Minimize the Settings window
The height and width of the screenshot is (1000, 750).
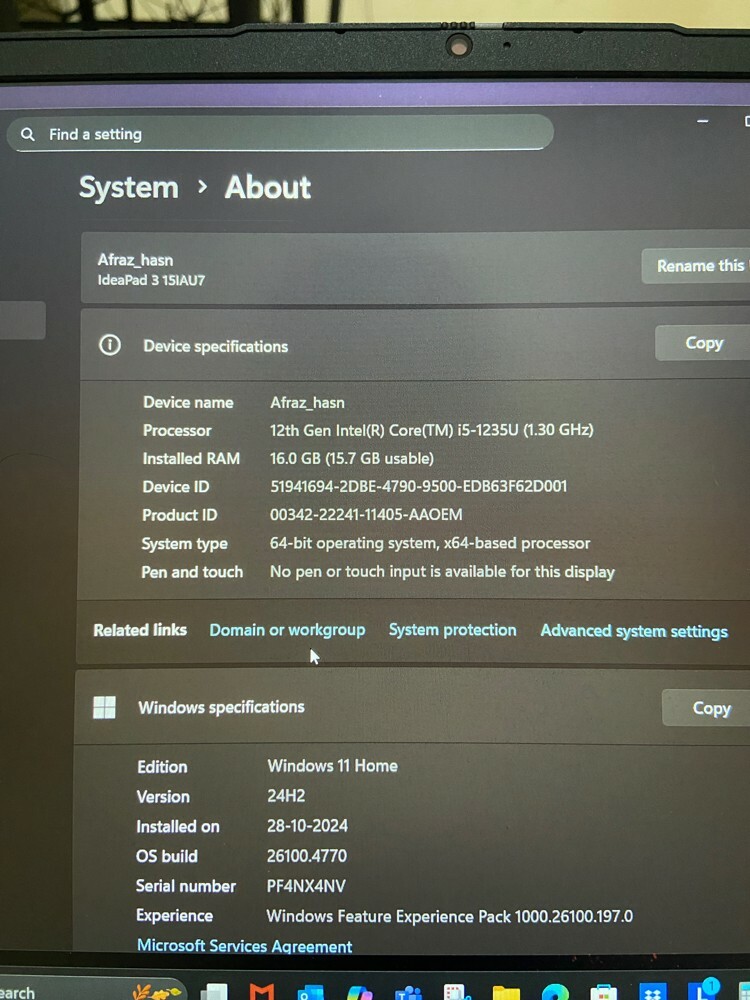coord(703,121)
